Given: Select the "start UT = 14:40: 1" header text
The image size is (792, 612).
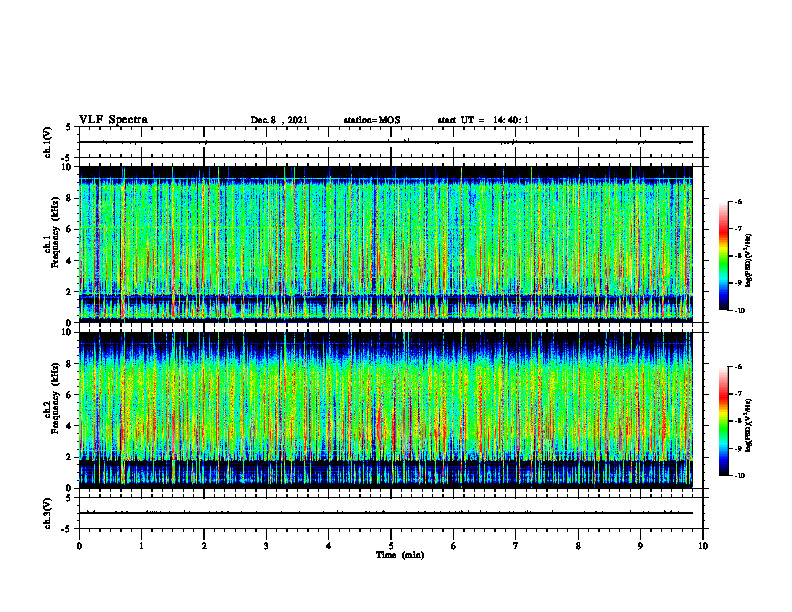Looking at the screenshot, I should [483, 120].
